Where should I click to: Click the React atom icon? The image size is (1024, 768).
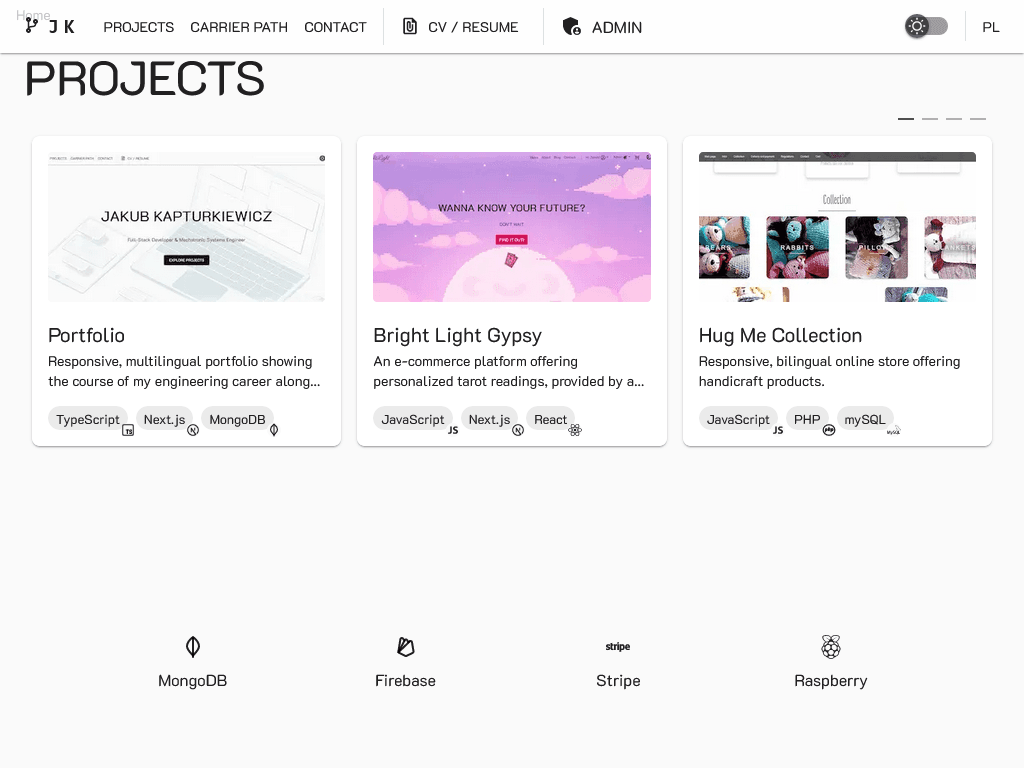pyautogui.click(x=575, y=430)
